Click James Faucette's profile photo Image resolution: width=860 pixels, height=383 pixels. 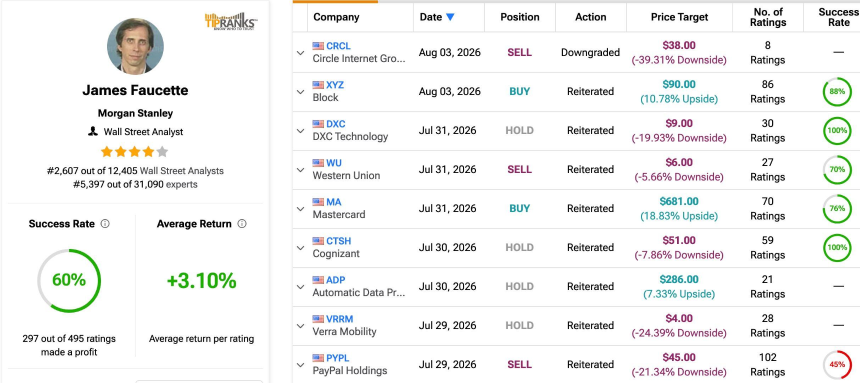click(135, 46)
